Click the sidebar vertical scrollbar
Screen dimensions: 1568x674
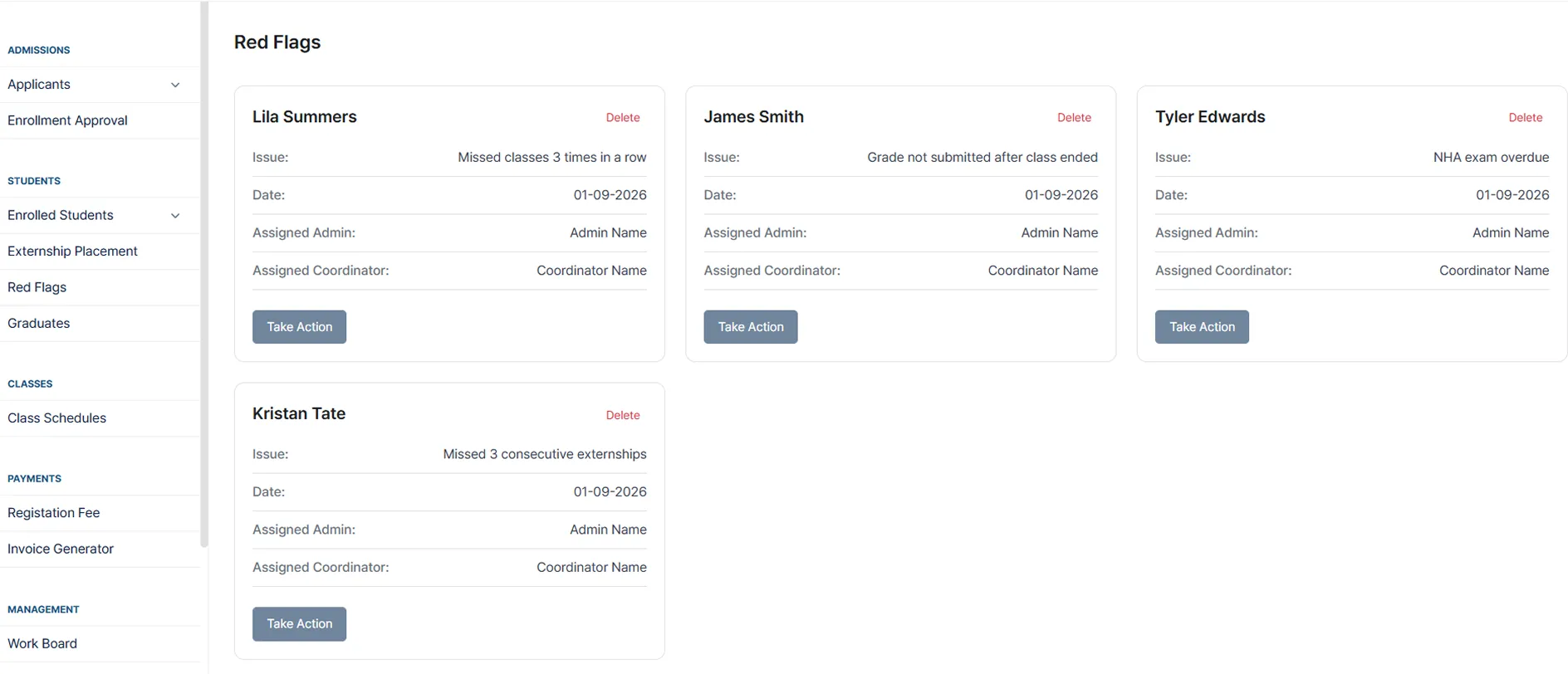click(x=204, y=274)
